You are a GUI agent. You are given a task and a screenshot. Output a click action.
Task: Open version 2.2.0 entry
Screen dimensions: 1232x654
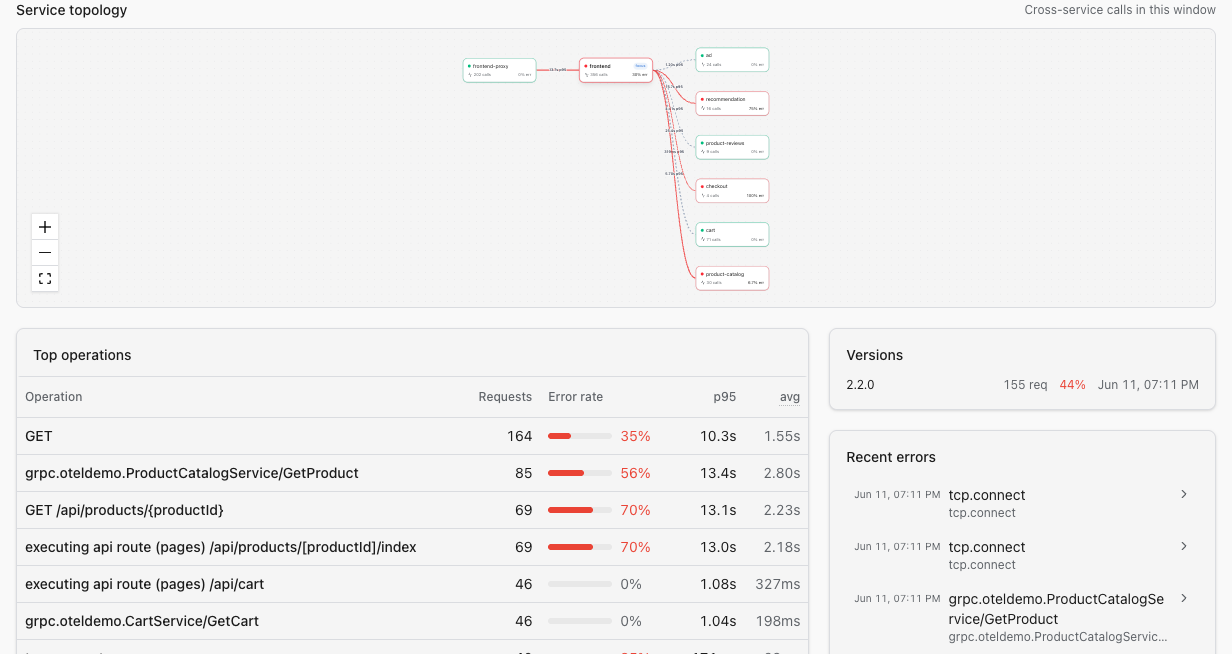point(1022,385)
